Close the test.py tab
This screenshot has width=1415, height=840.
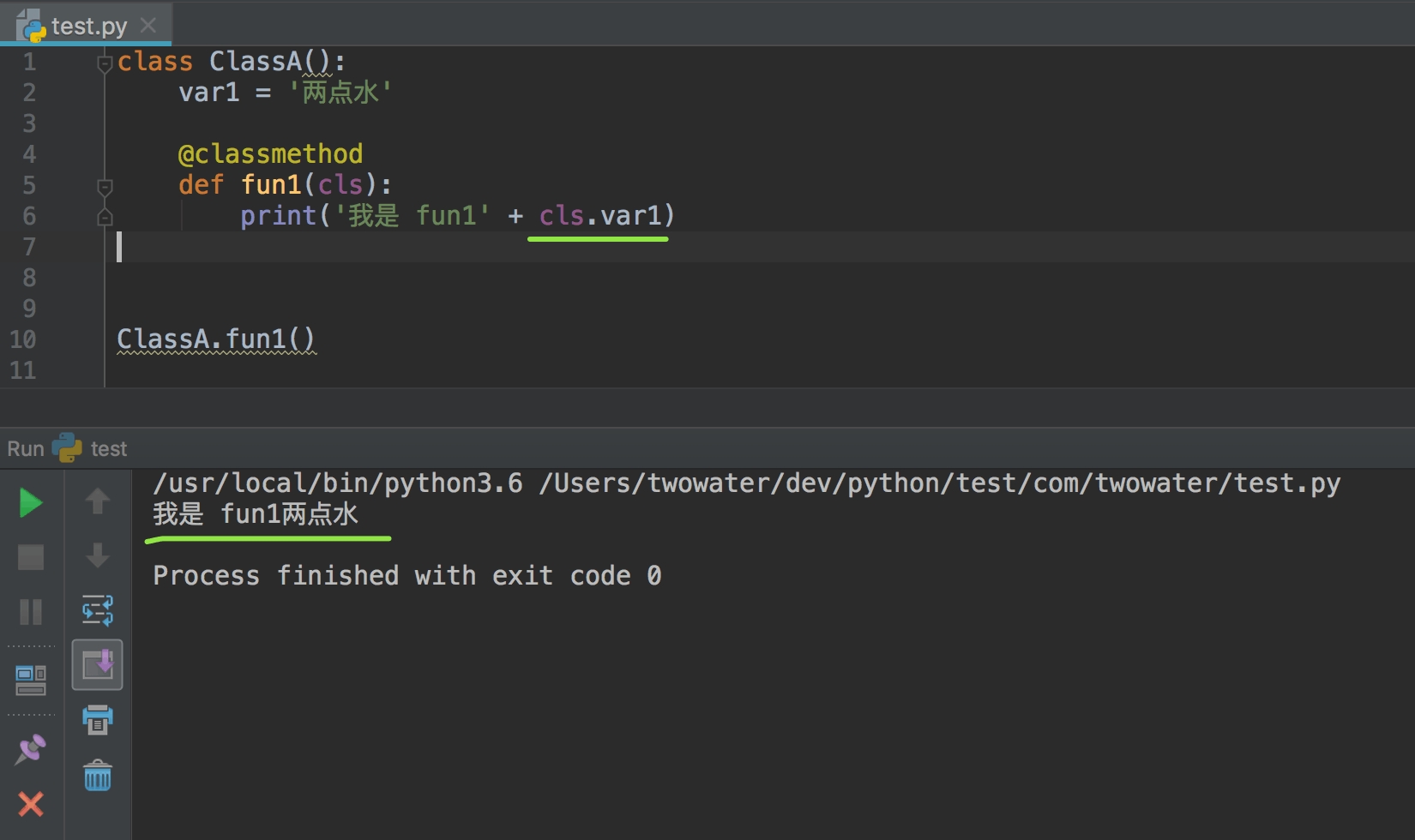click(148, 26)
